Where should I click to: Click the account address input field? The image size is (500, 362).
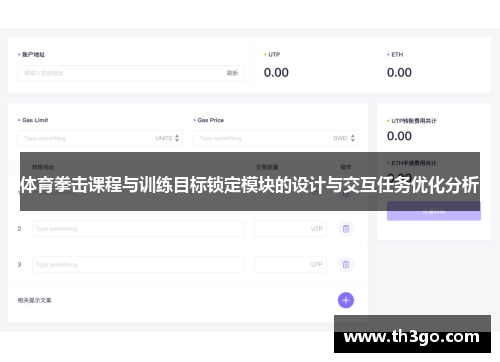pos(131,73)
